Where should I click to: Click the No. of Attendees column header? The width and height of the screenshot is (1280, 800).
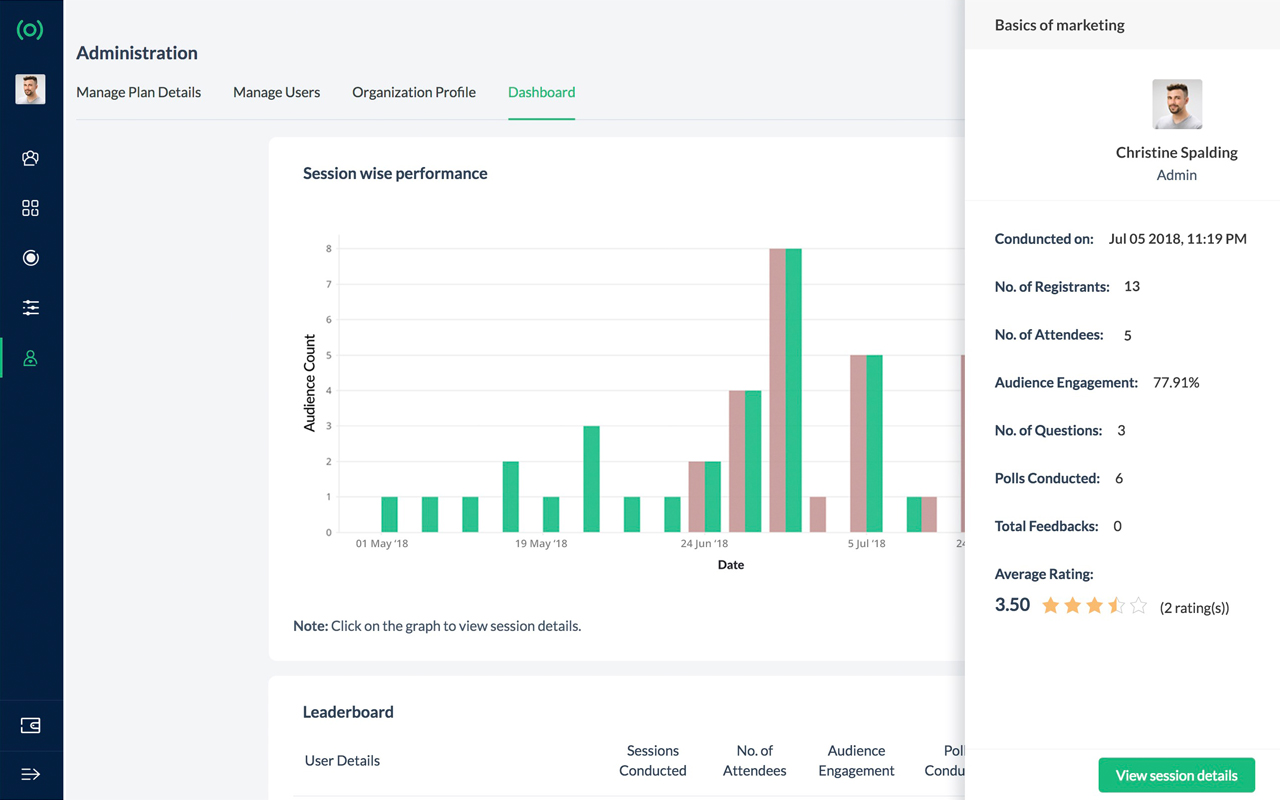755,760
